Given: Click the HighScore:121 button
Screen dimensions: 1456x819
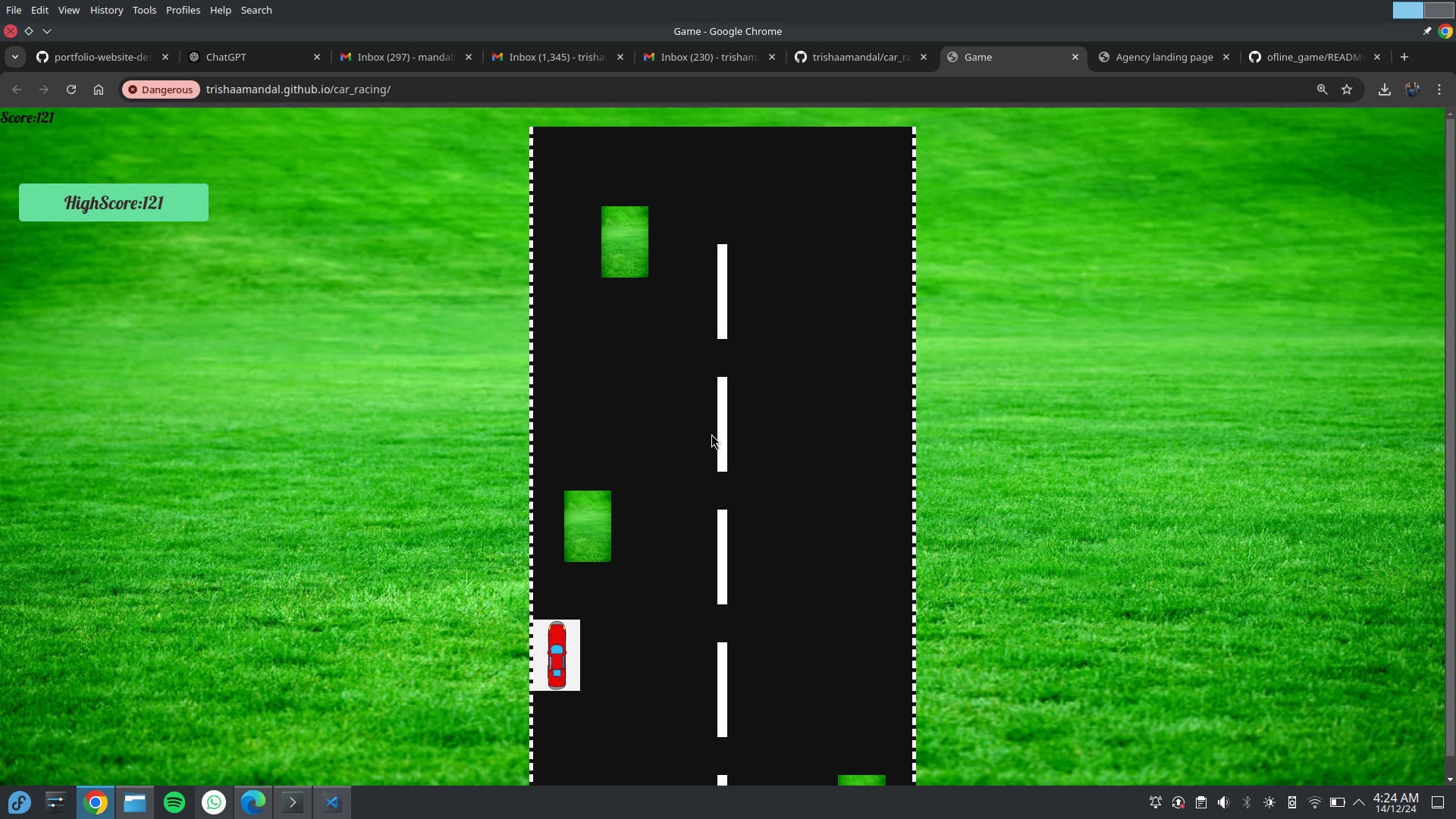Looking at the screenshot, I should (x=114, y=202).
